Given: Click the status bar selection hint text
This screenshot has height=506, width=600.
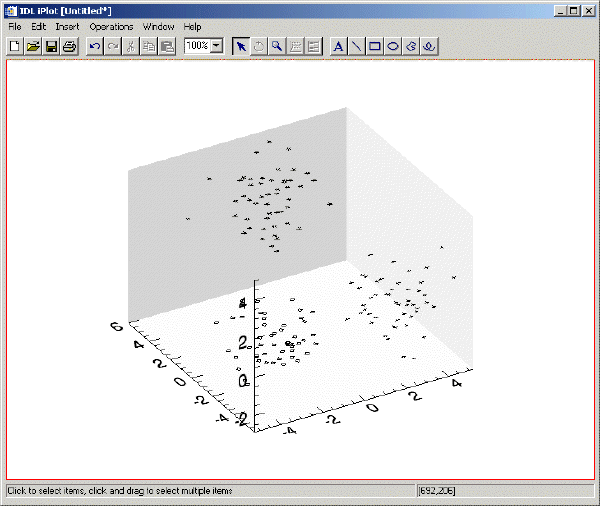Looking at the screenshot, I should (120, 491).
